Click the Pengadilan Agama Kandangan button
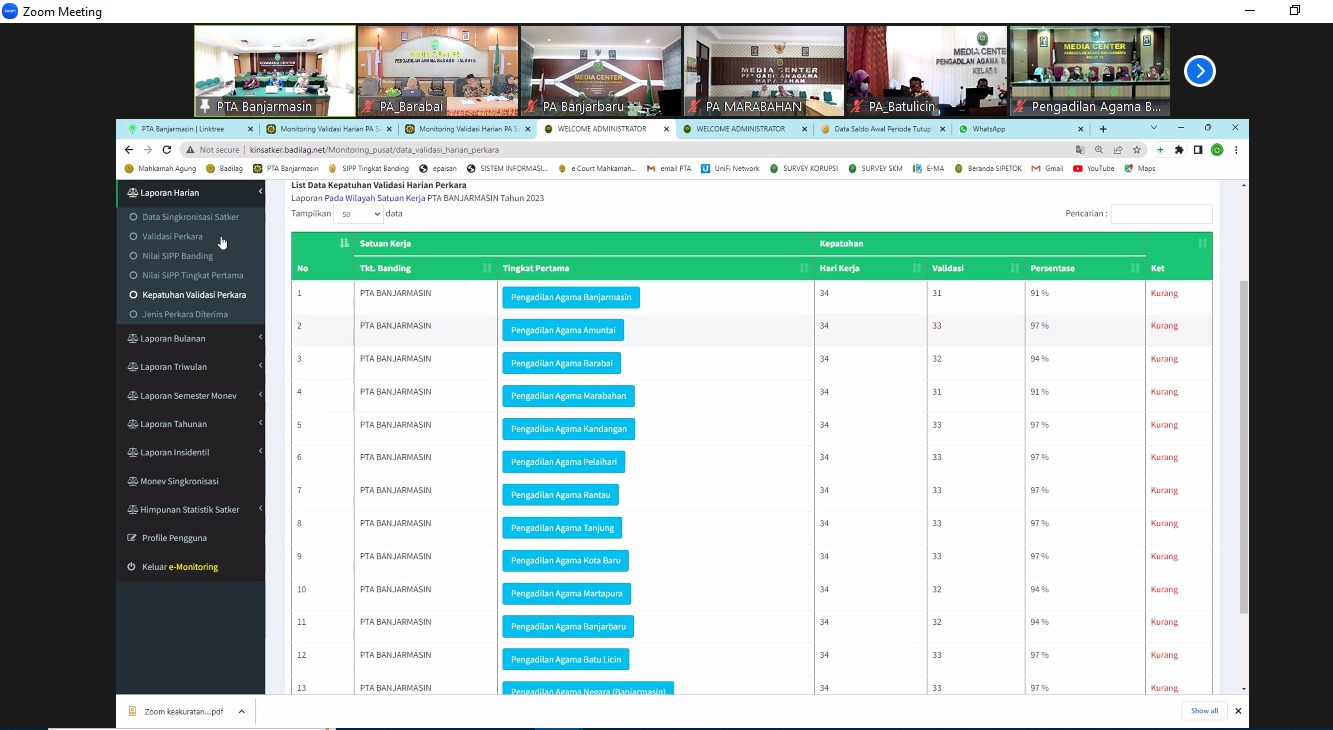 (x=568, y=429)
